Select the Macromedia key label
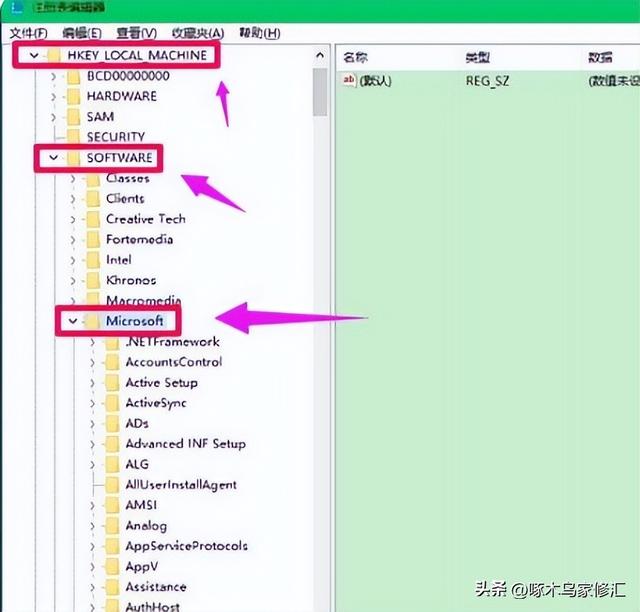The image size is (640, 612). click(143, 300)
